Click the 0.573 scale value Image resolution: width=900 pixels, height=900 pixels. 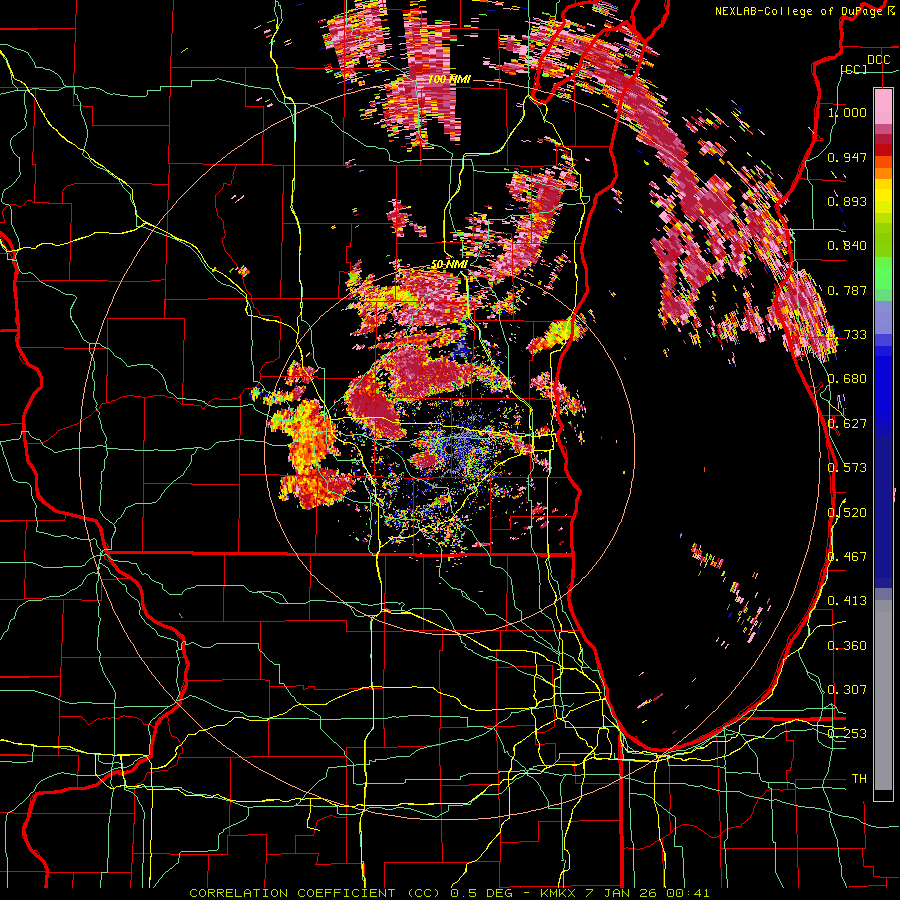pos(847,468)
